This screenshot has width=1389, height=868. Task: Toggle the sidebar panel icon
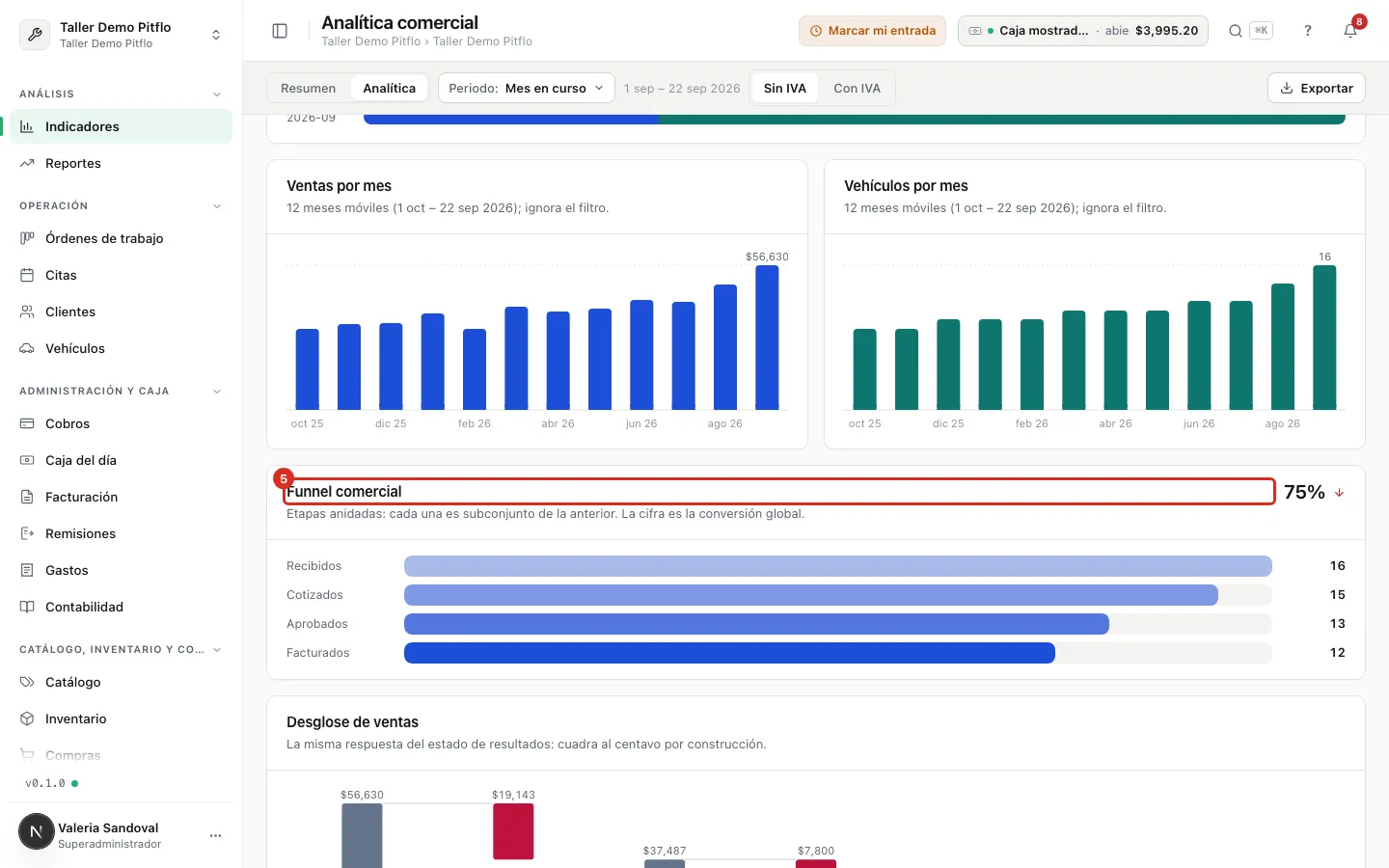pos(280,31)
